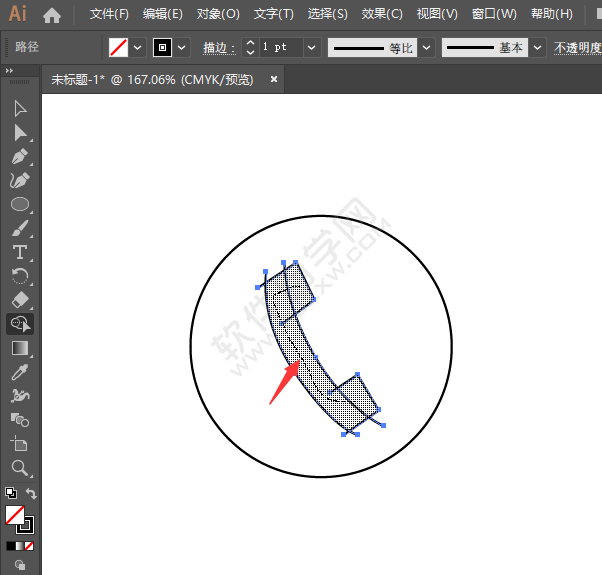Click the Gradient tool

(19, 348)
